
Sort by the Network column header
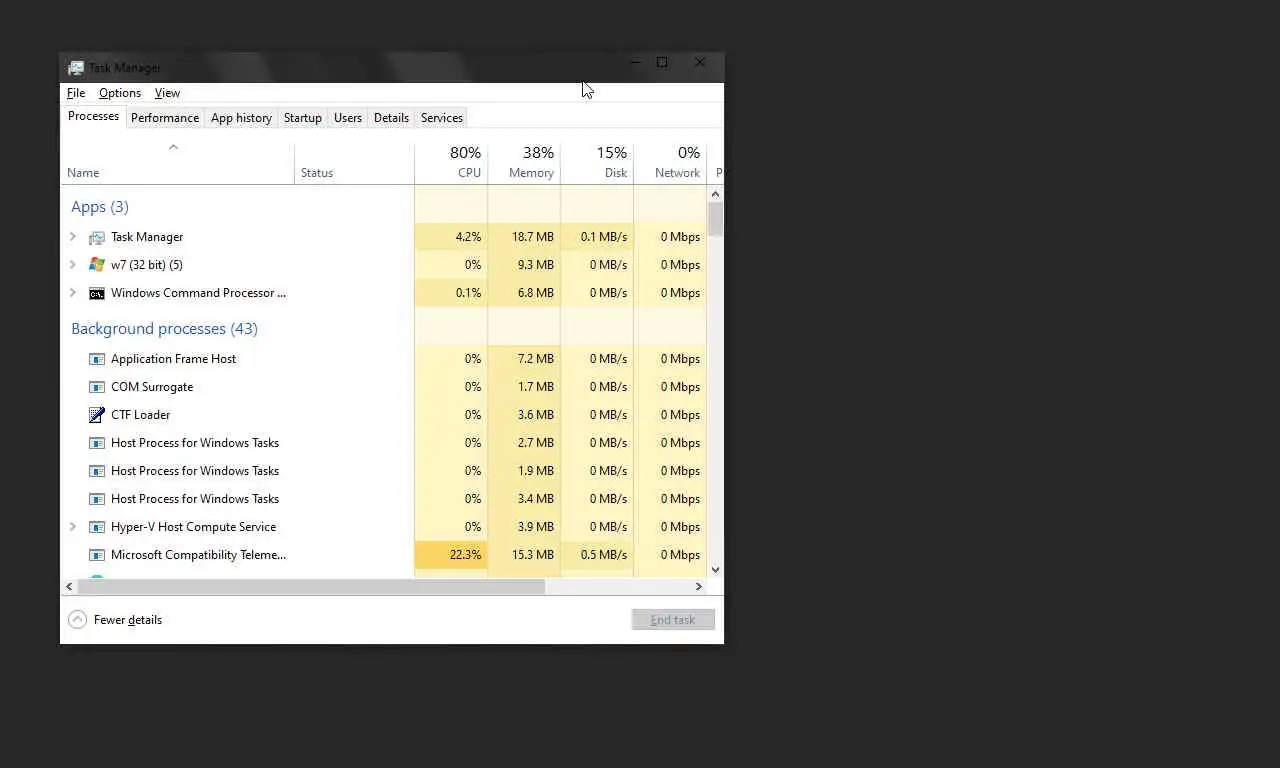click(x=670, y=164)
